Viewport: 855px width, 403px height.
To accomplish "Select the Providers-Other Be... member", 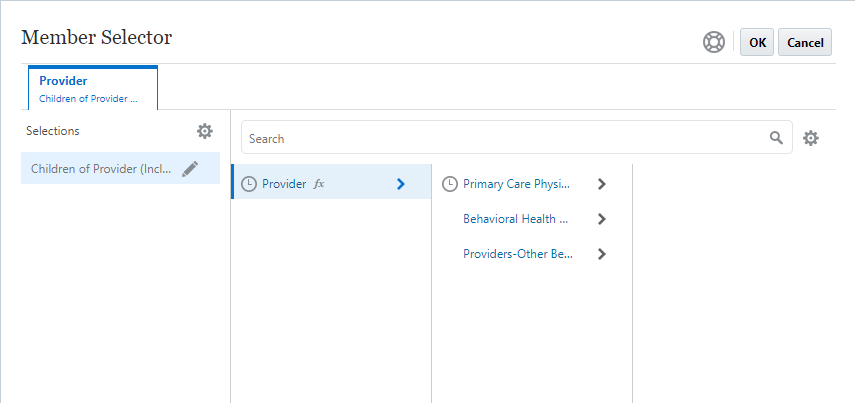I will (x=517, y=254).
